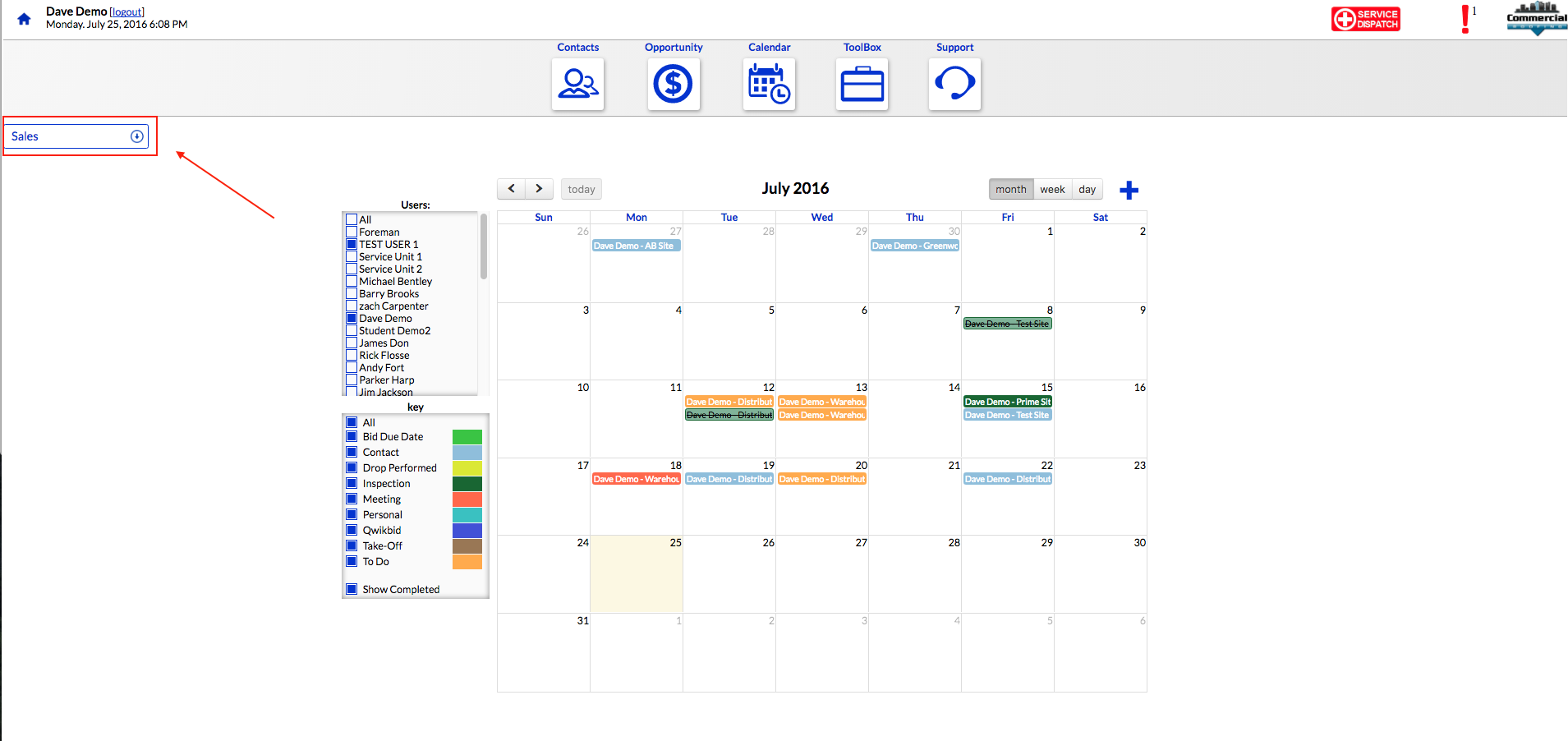Screen dimensions: 1568x741
Task: Go to home via house icon
Action: [x=24, y=19]
